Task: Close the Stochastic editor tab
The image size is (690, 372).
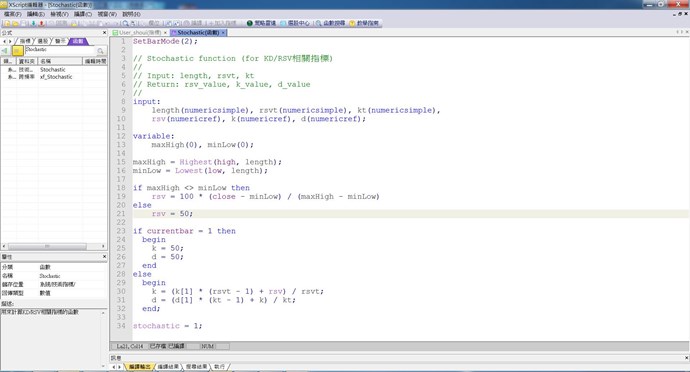Action: [223, 33]
